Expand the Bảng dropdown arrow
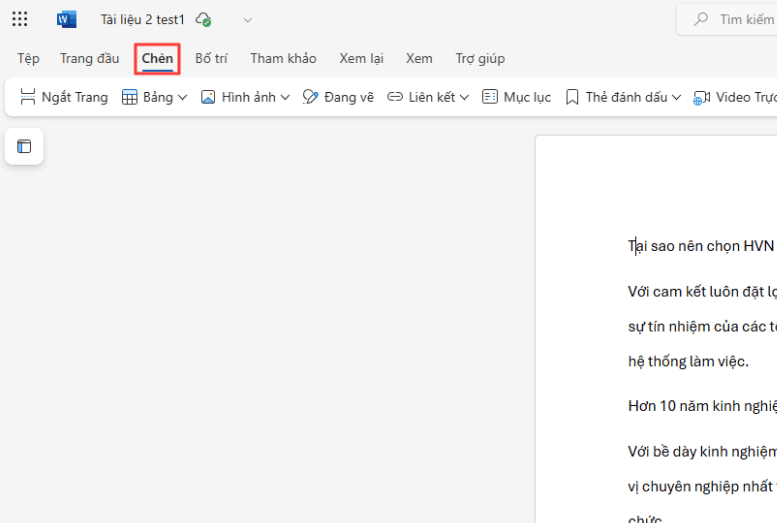The width and height of the screenshot is (777, 523). pyautogui.click(x=182, y=98)
